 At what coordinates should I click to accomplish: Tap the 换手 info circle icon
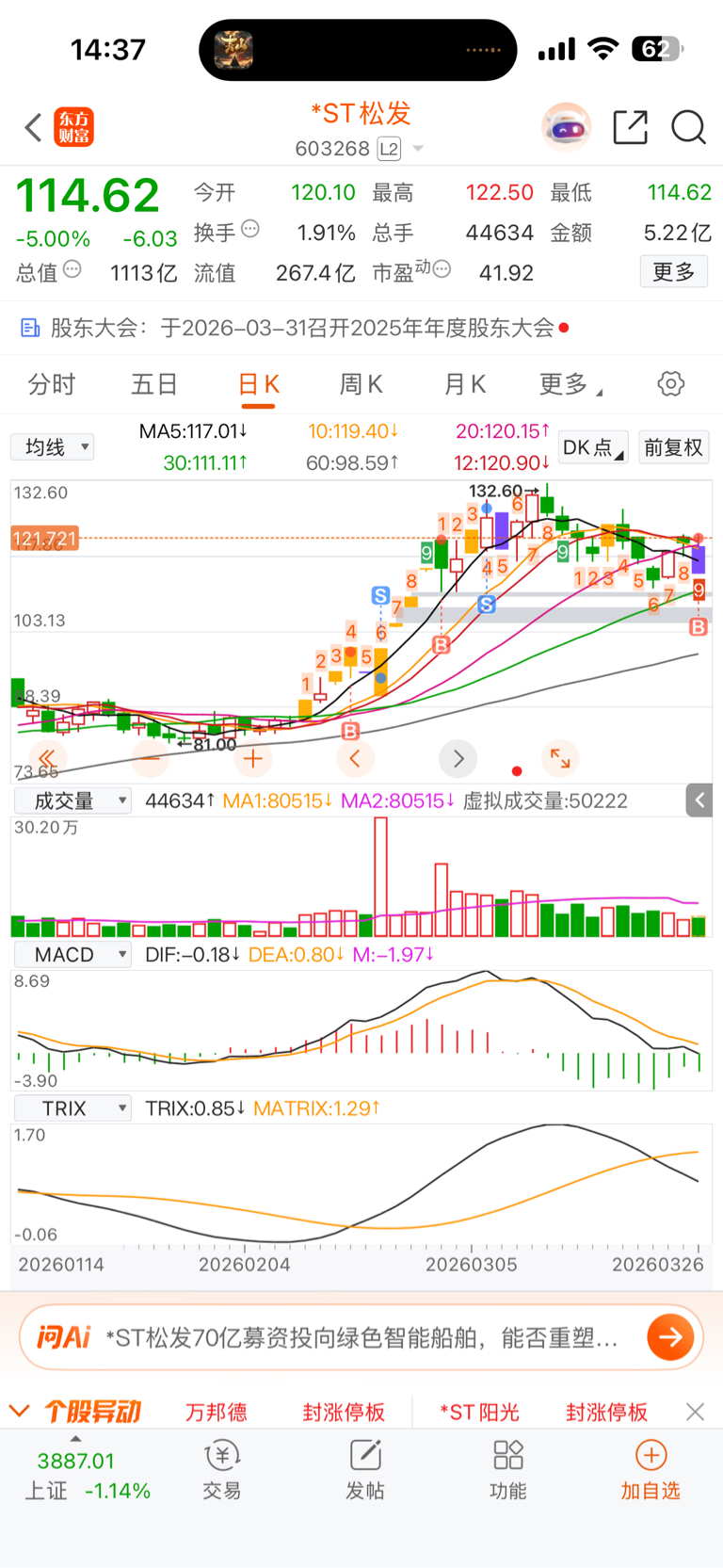[x=249, y=229]
